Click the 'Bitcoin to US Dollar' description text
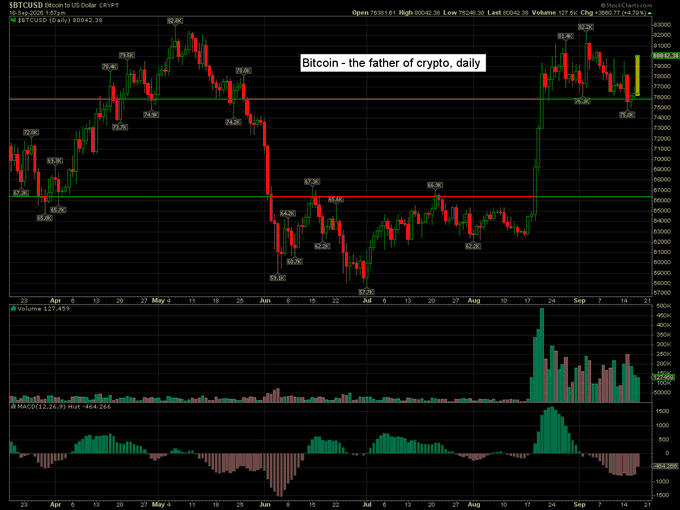Viewport: 680px width, 510px height. click(x=70, y=5)
